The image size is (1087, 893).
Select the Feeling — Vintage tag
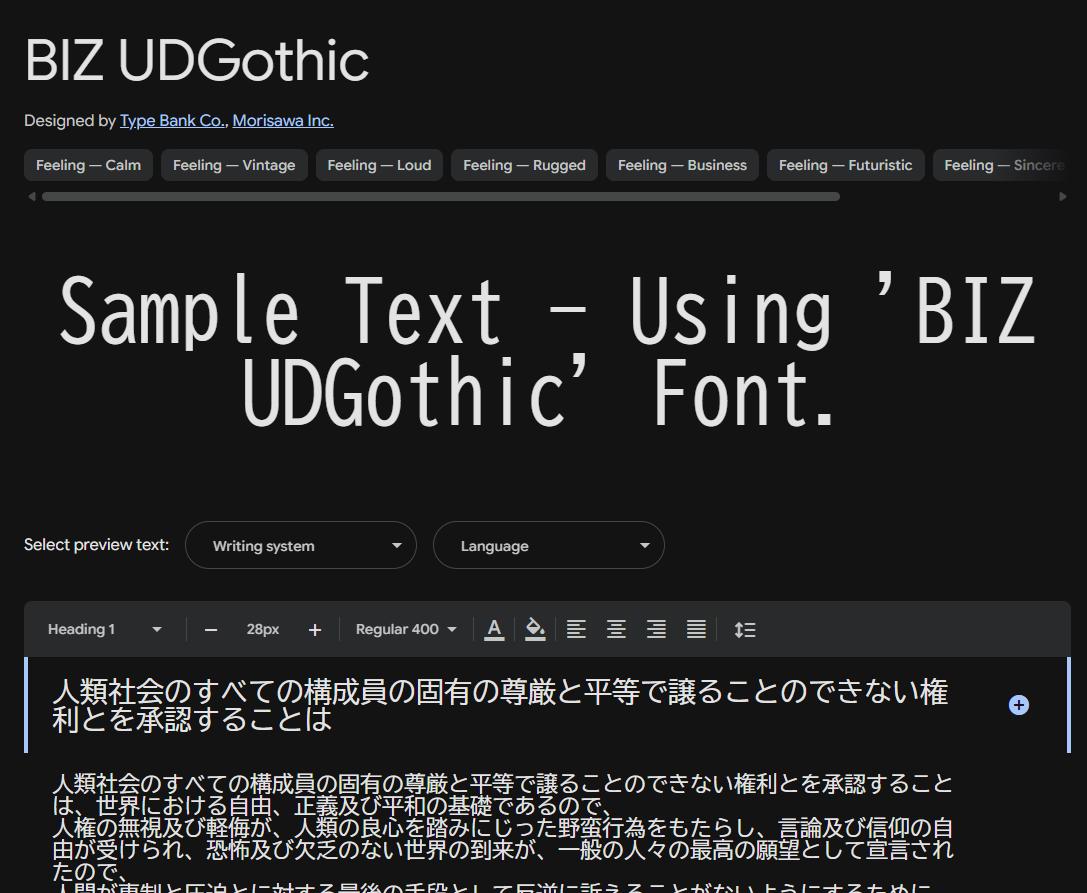pos(234,165)
